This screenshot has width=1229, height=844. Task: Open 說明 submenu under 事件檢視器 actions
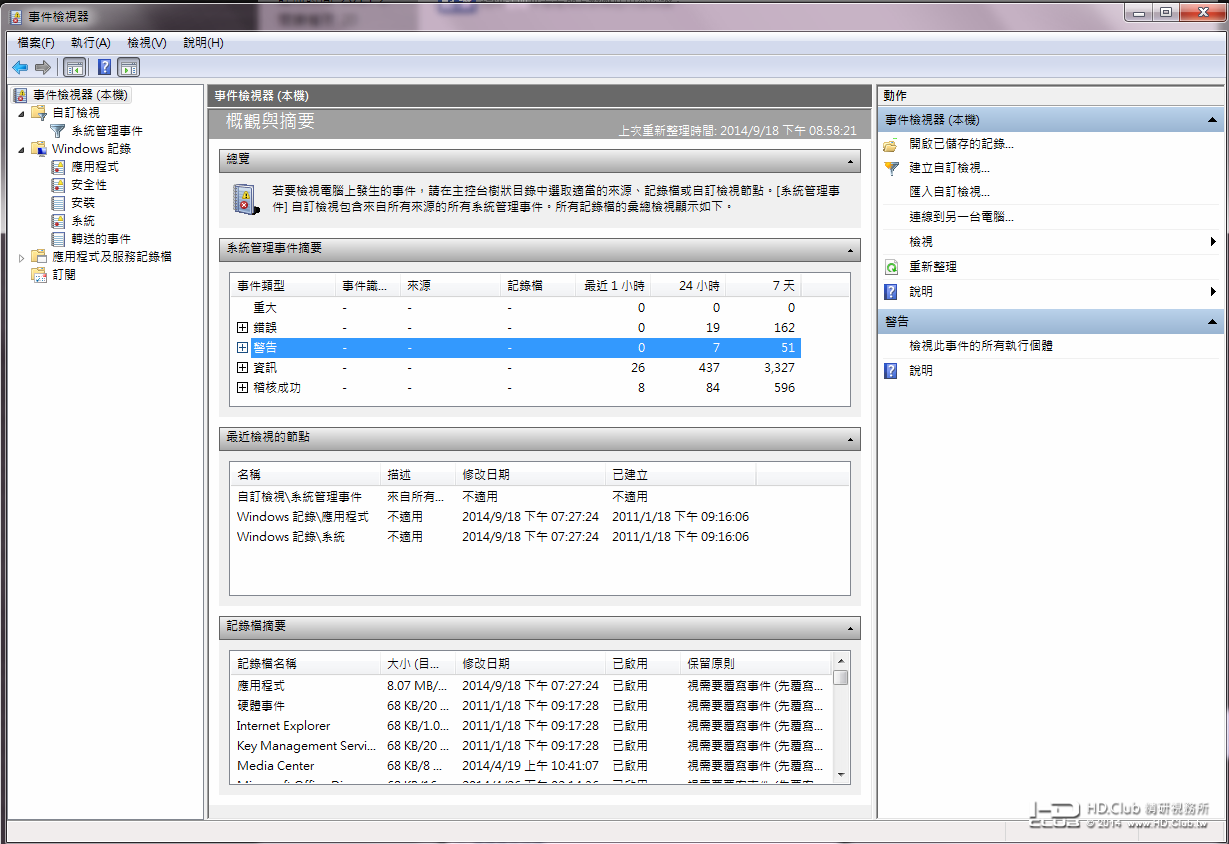(x=1052, y=292)
